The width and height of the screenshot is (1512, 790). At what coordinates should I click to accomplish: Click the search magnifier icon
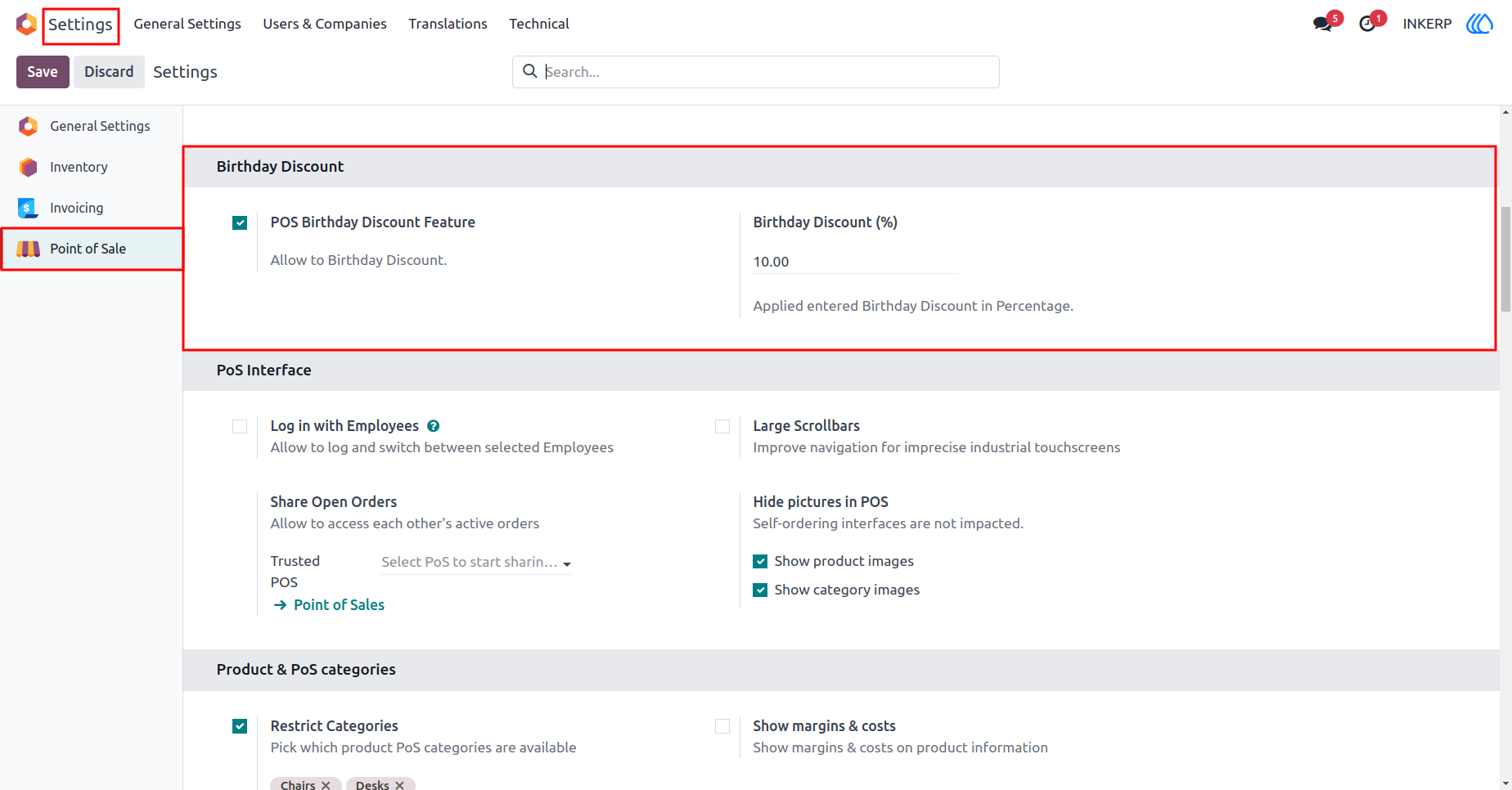[x=530, y=71]
